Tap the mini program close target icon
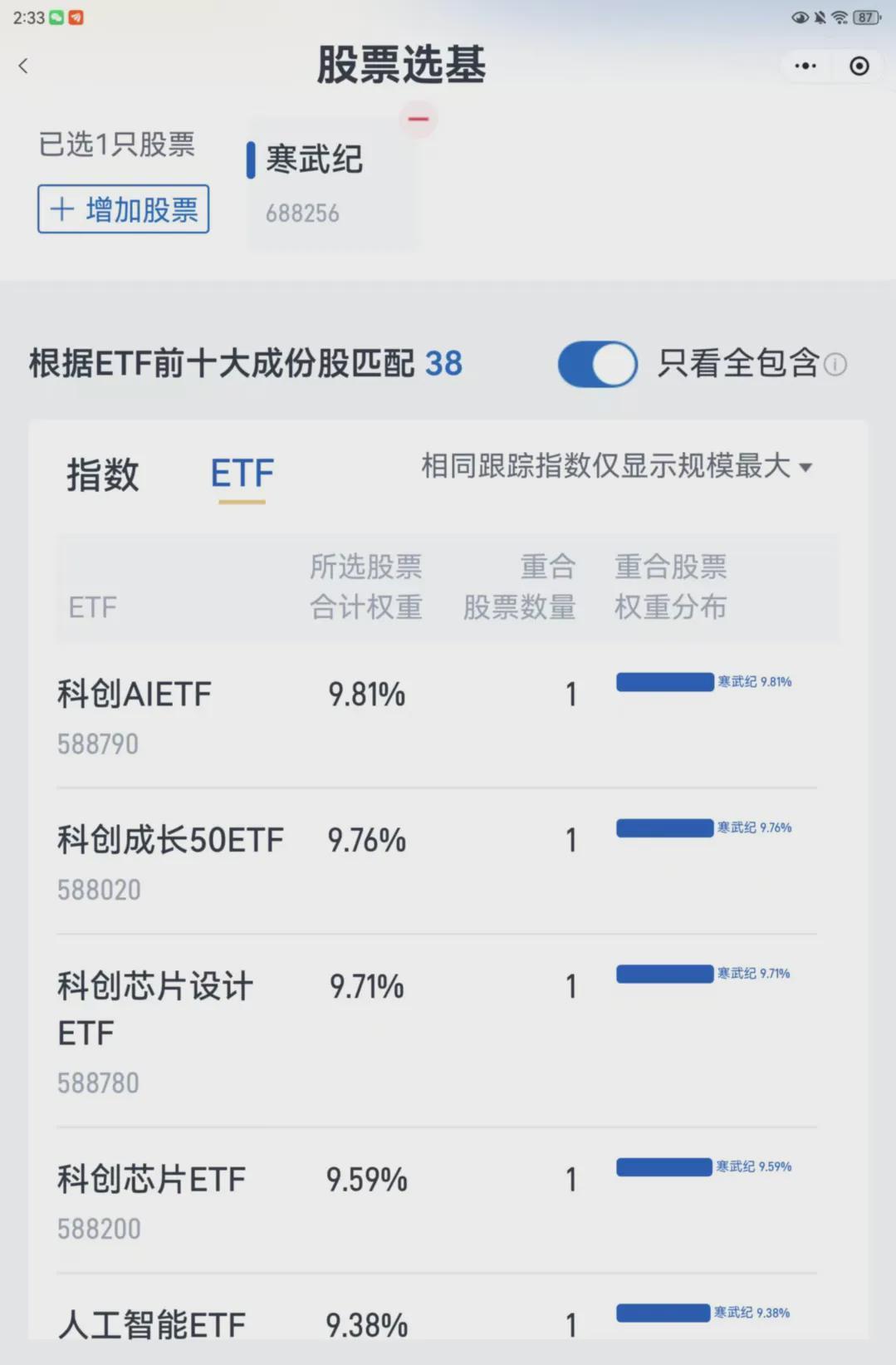 pyautogui.click(x=859, y=66)
